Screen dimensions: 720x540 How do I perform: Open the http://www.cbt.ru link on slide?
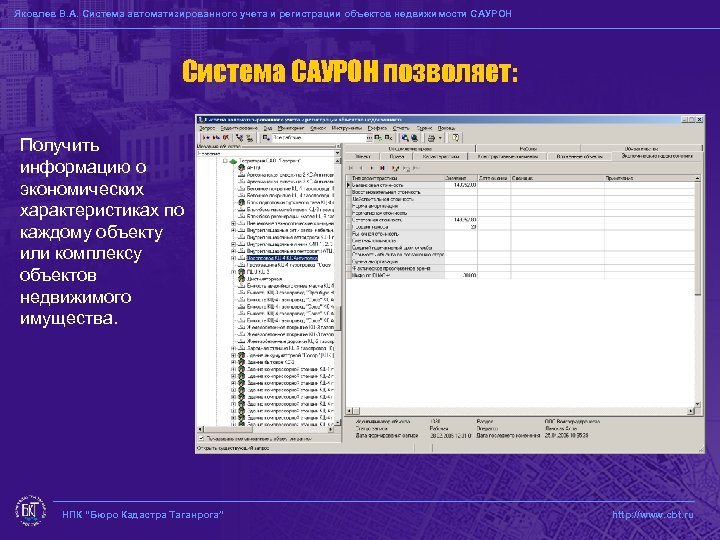[652, 515]
